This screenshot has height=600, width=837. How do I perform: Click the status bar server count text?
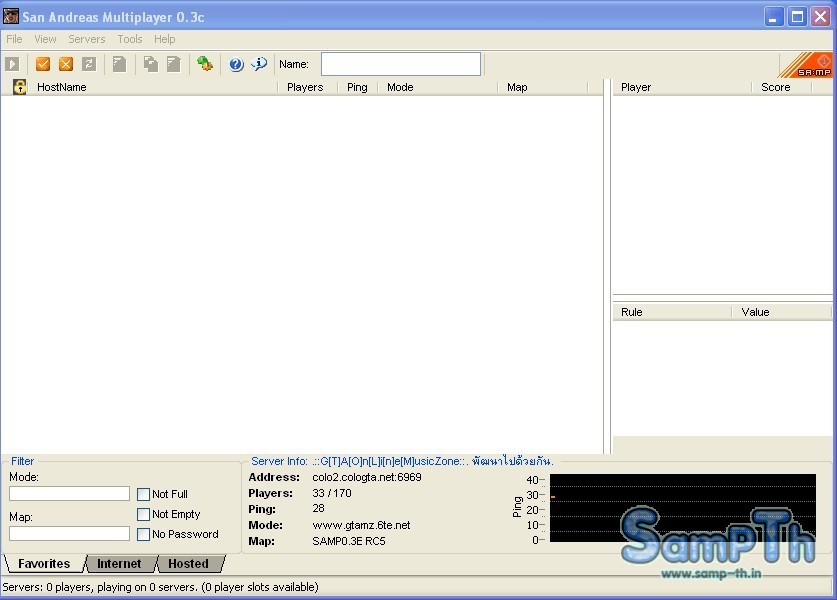pos(161,587)
